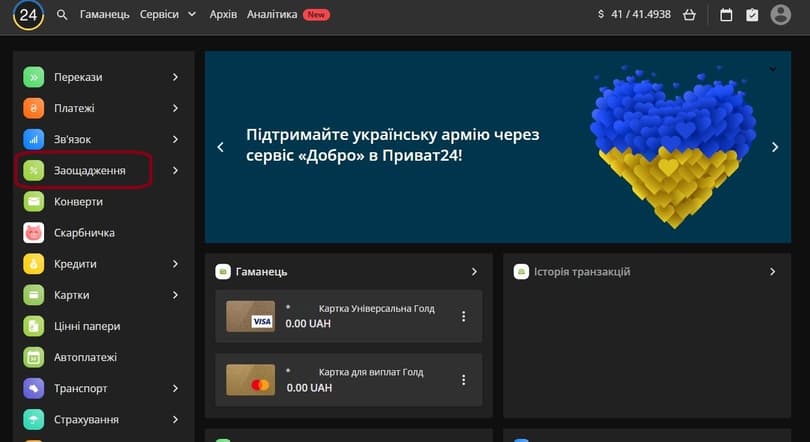This screenshot has width=810, height=442.
Task: Expand the Заощадження submenu arrow
Action: (x=175, y=170)
